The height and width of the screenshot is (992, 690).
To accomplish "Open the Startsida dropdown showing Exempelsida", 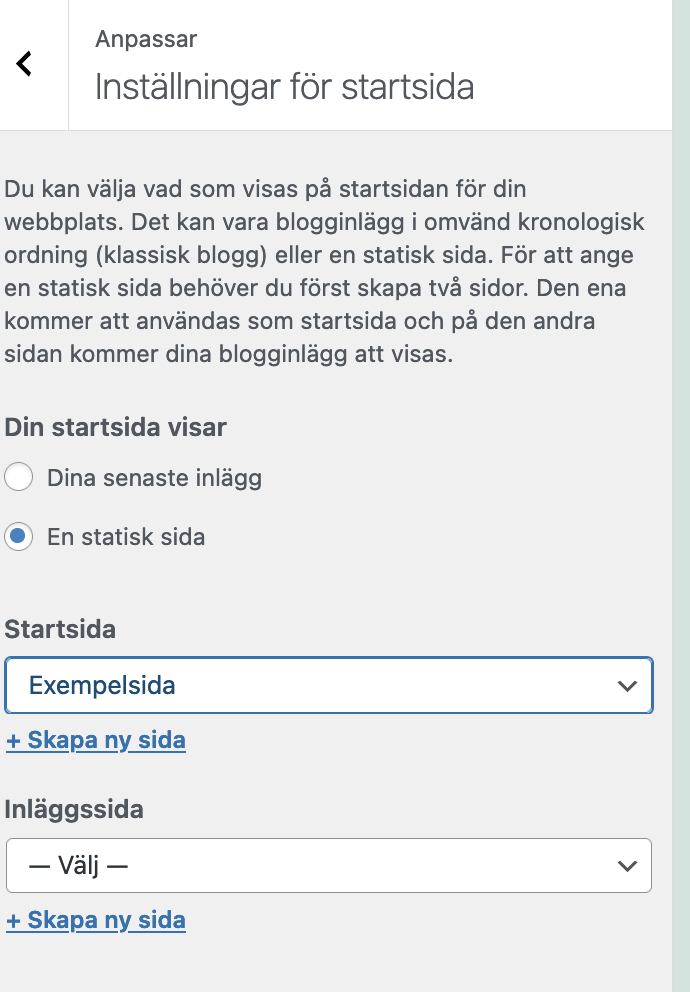I will point(329,686).
